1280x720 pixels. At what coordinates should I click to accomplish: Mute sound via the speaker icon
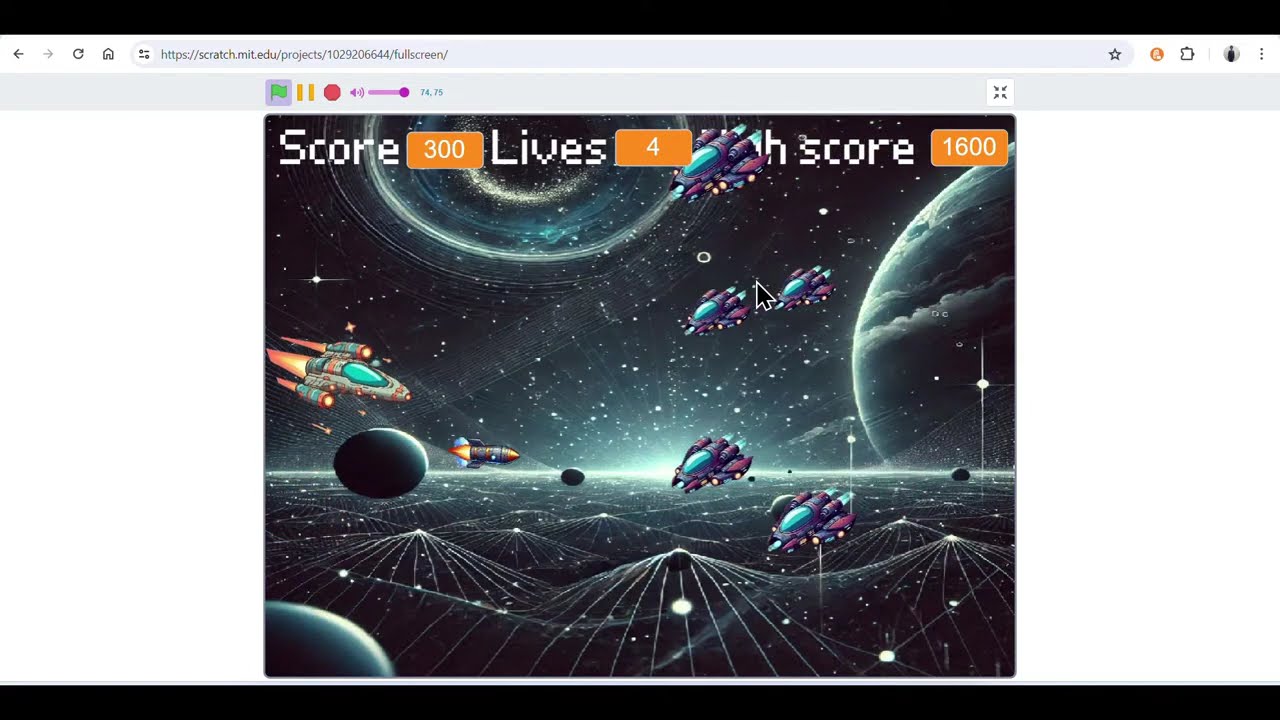point(357,92)
